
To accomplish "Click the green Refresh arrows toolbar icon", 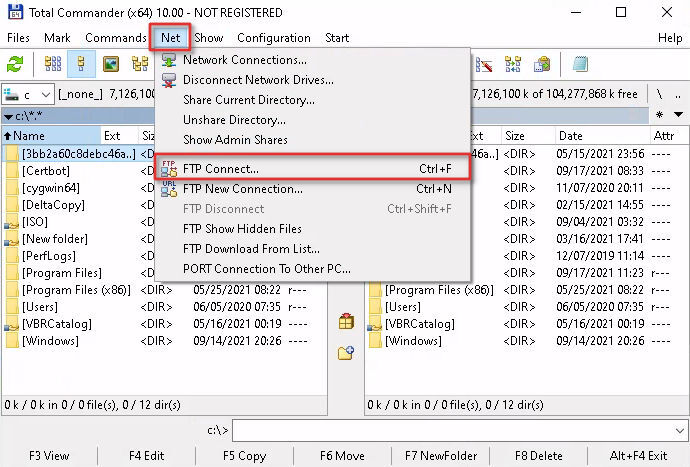I will point(15,65).
